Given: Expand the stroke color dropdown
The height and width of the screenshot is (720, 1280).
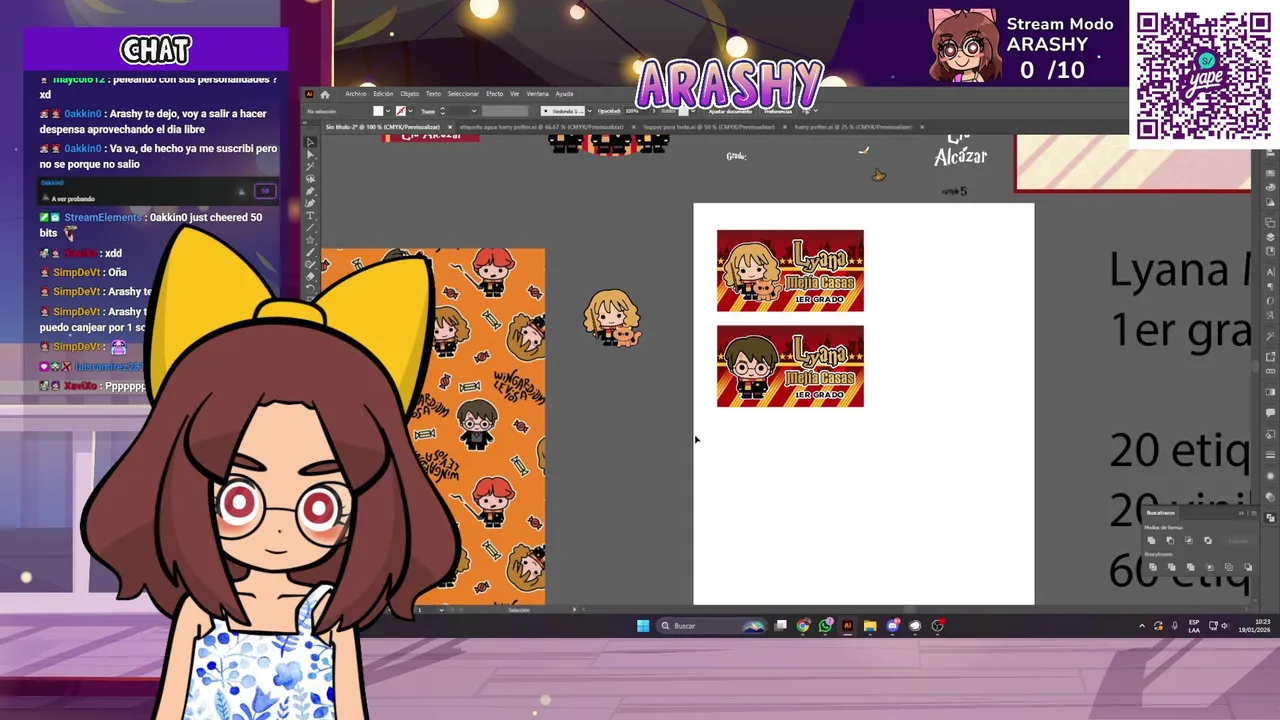Looking at the screenshot, I should pos(411,111).
